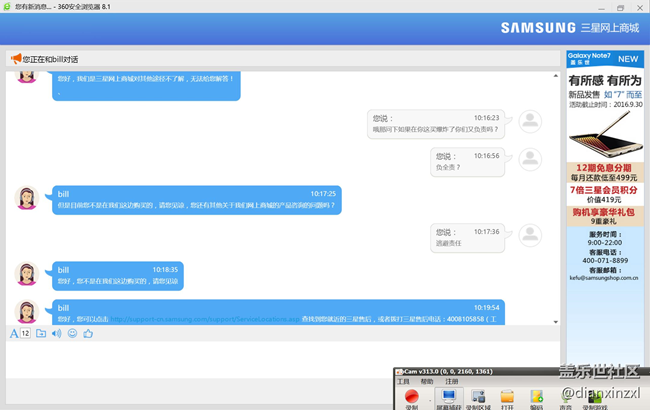
Task: Click the 您正在和bill对话 header text
Action: coord(50,59)
